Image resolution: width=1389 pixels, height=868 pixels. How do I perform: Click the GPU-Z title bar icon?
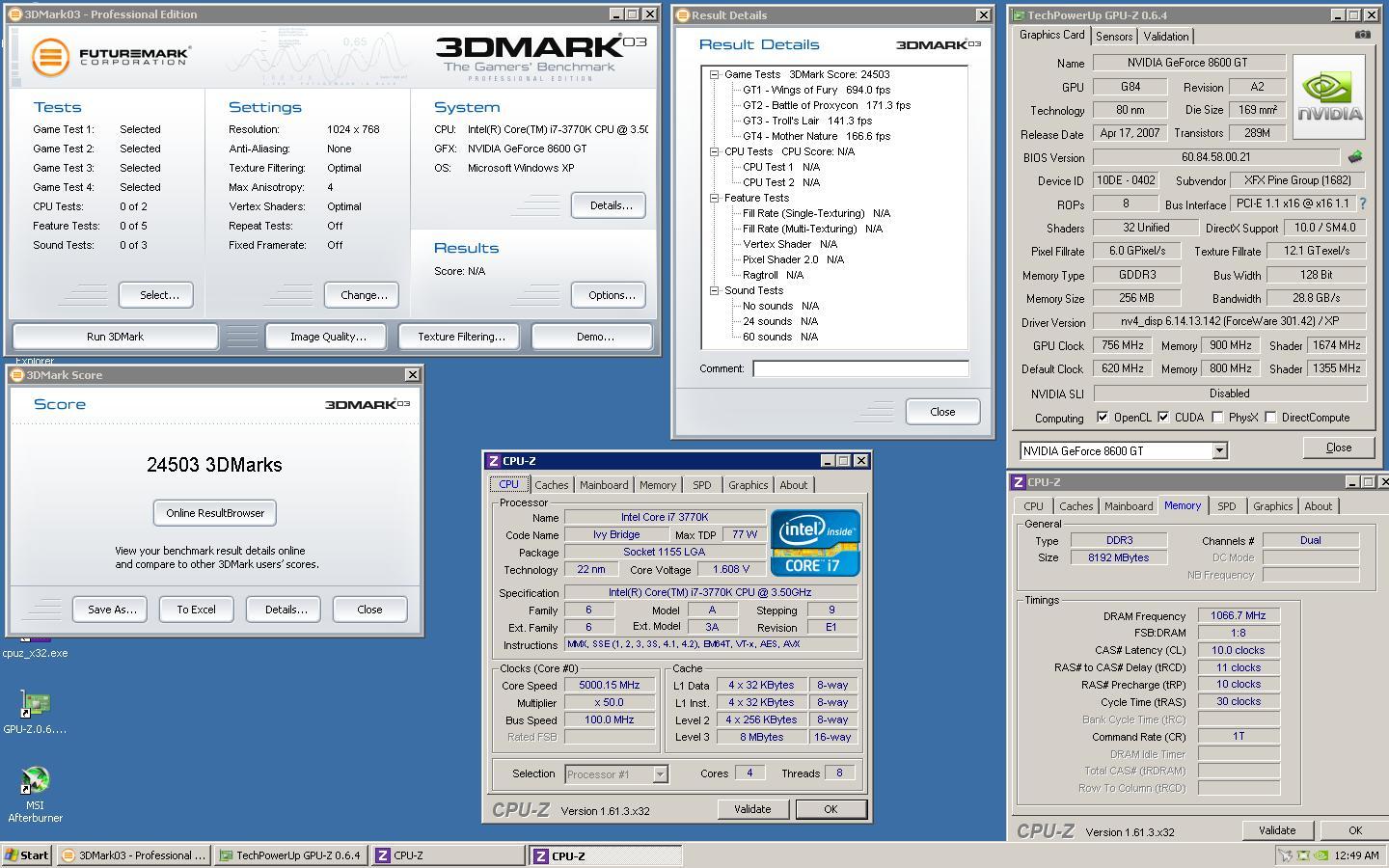coord(1019,14)
